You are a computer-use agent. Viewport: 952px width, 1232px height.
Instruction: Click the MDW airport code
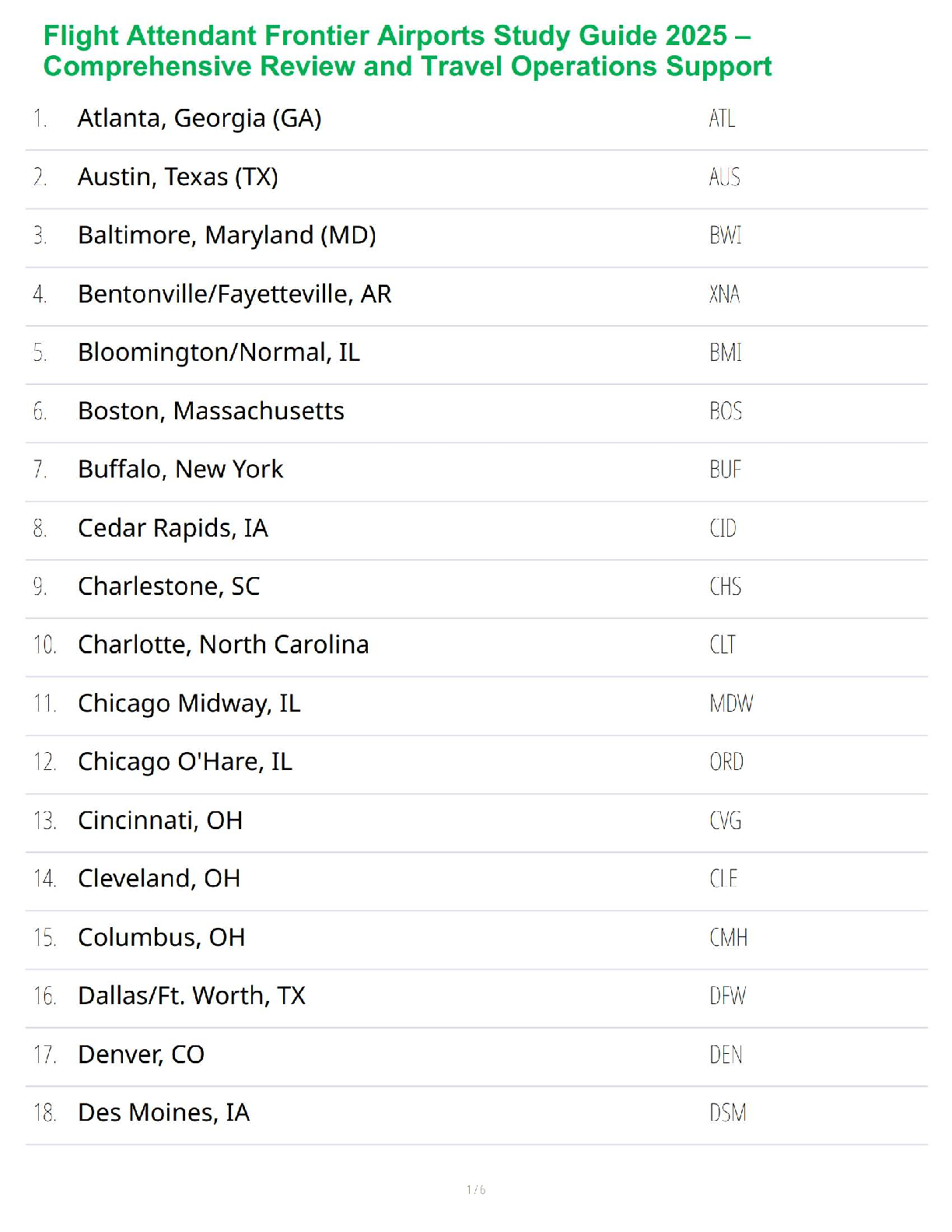731,704
